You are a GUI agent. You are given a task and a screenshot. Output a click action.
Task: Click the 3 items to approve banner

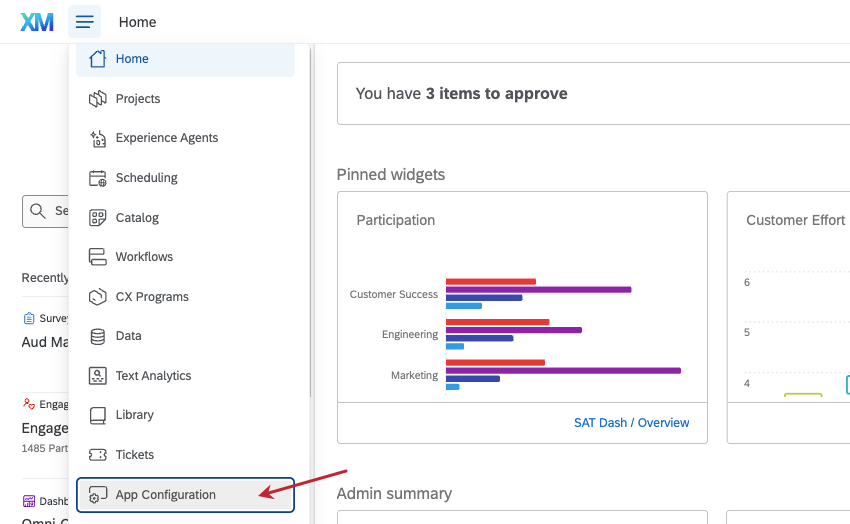click(x=593, y=93)
